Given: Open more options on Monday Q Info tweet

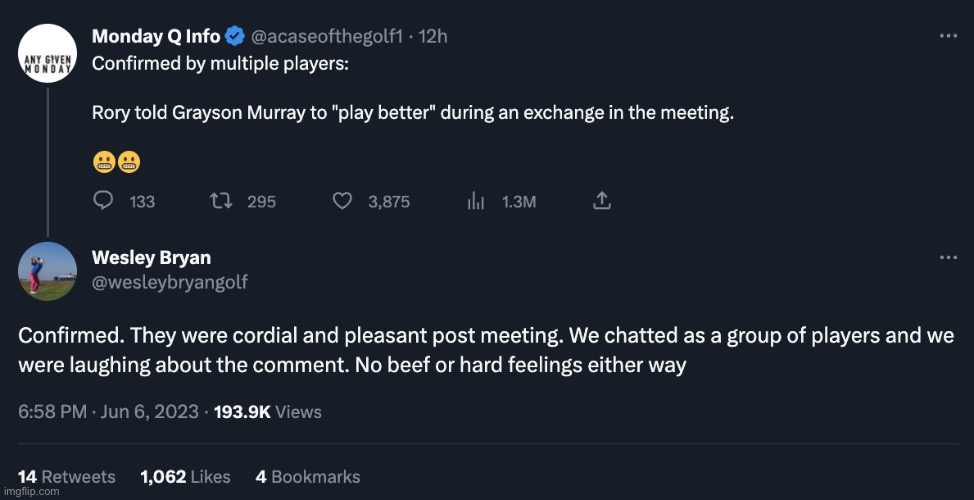Looking at the screenshot, I should click(x=948, y=36).
